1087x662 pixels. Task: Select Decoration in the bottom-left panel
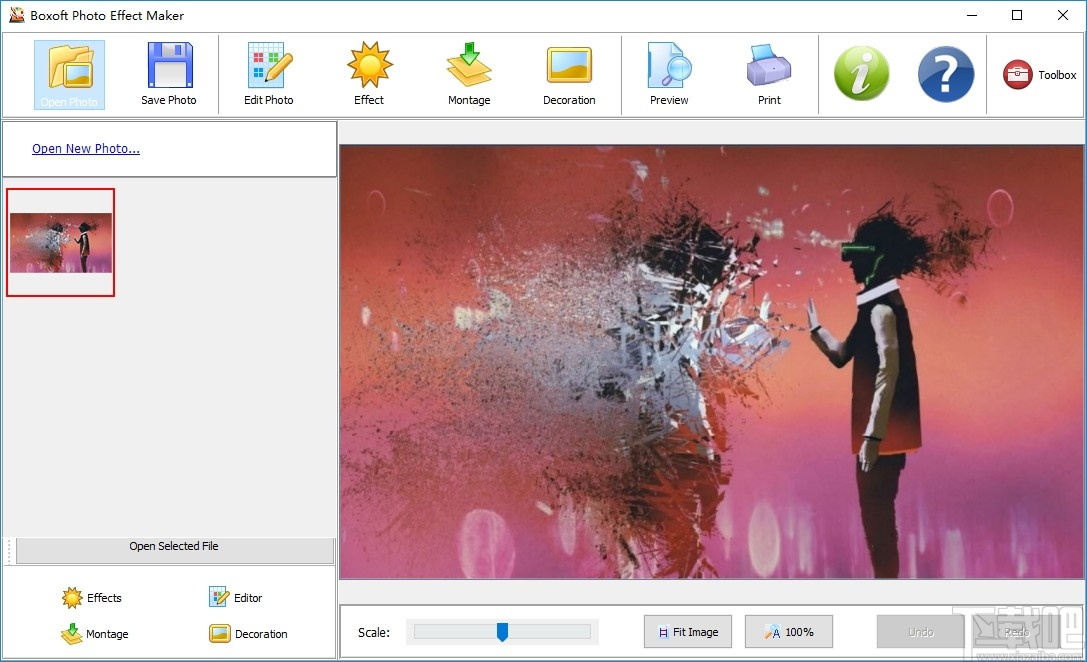pyautogui.click(x=250, y=633)
